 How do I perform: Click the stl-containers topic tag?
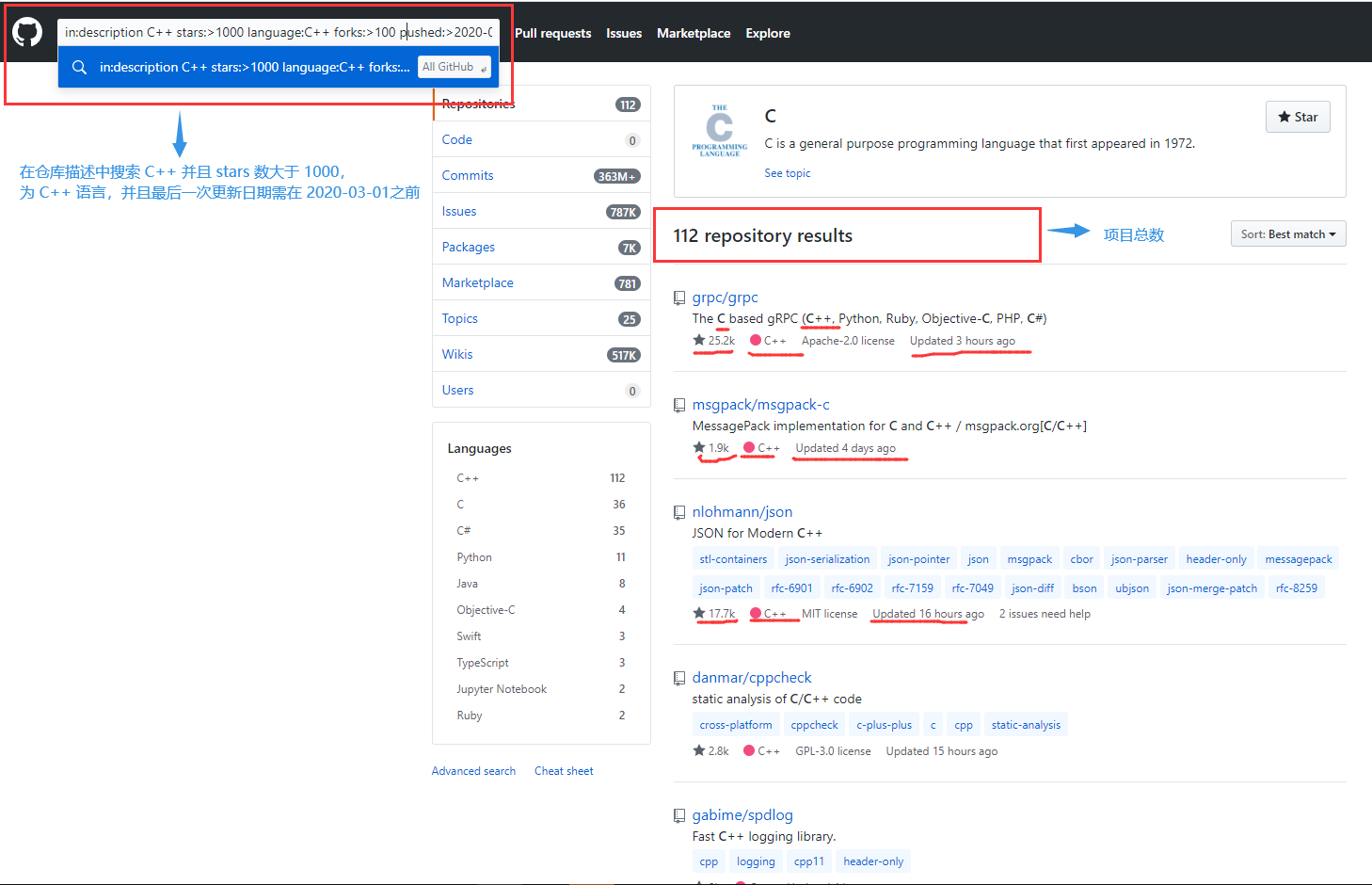(733, 559)
